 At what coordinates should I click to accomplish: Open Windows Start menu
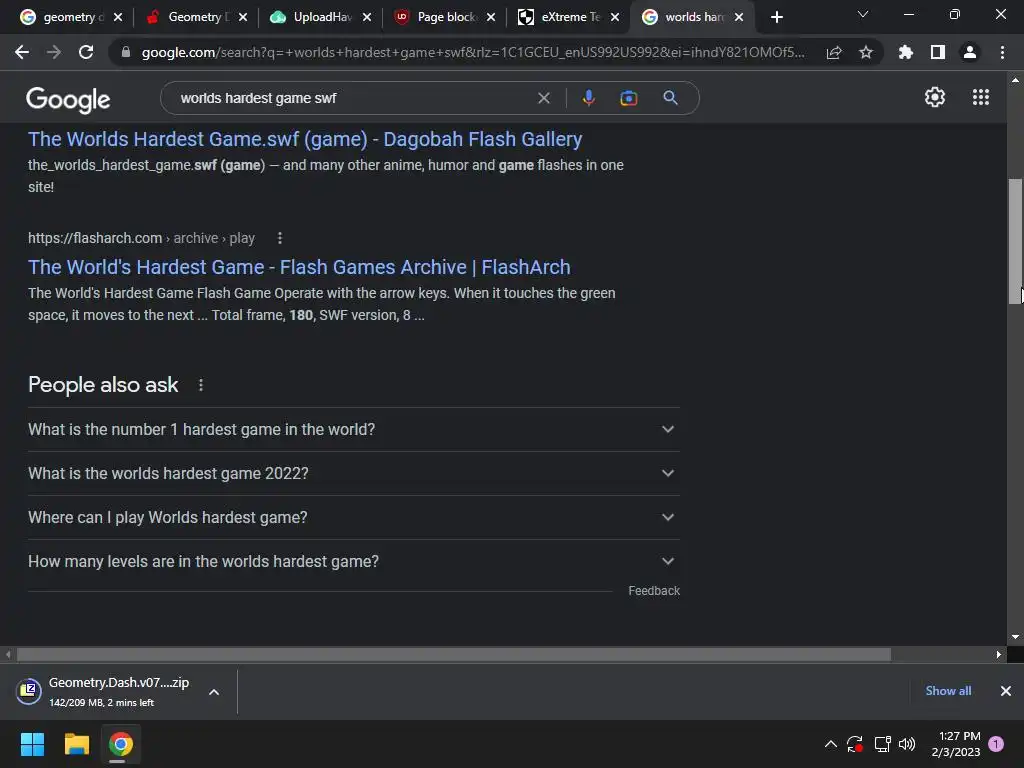[32, 744]
